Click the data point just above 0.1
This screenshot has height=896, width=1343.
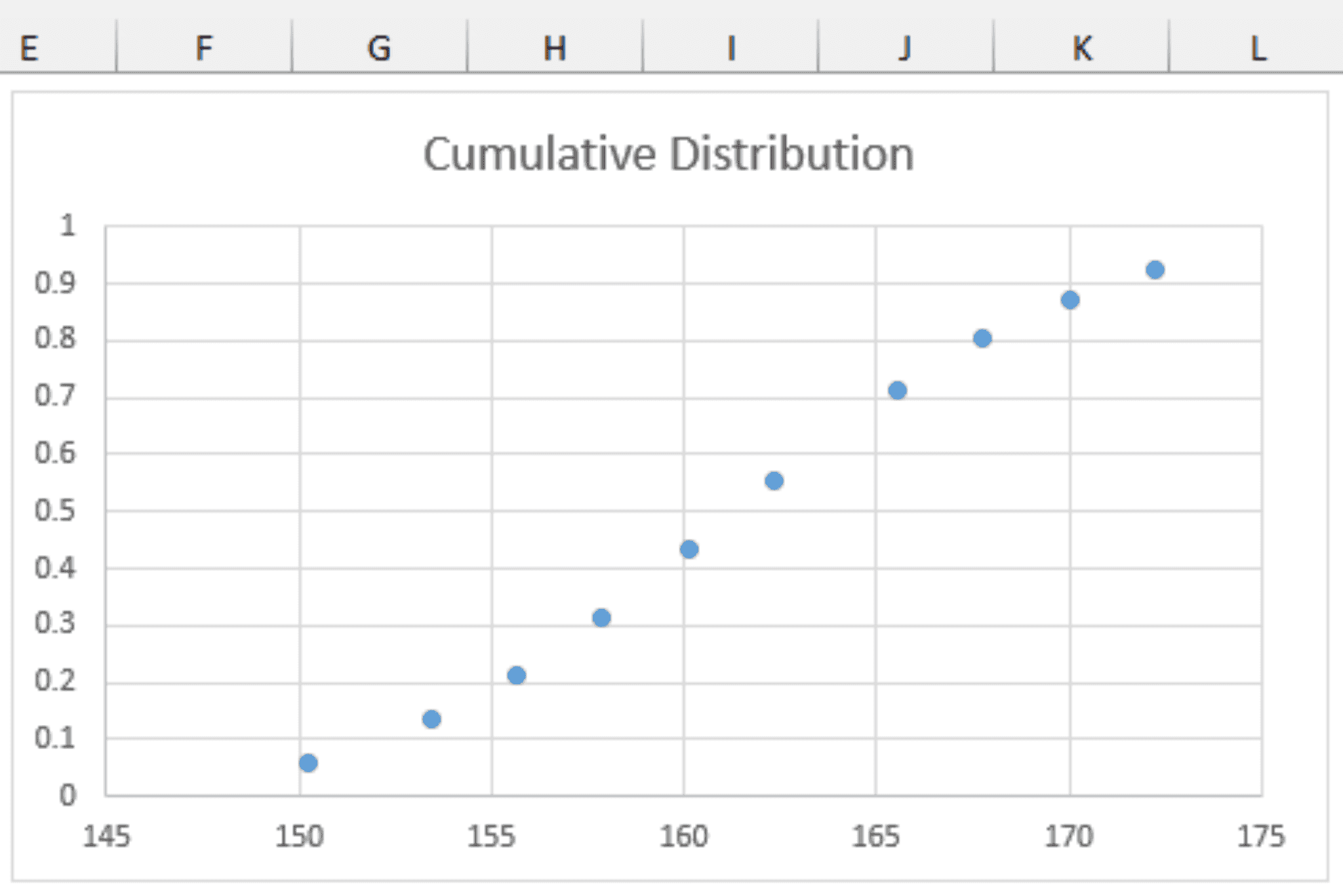431,719
